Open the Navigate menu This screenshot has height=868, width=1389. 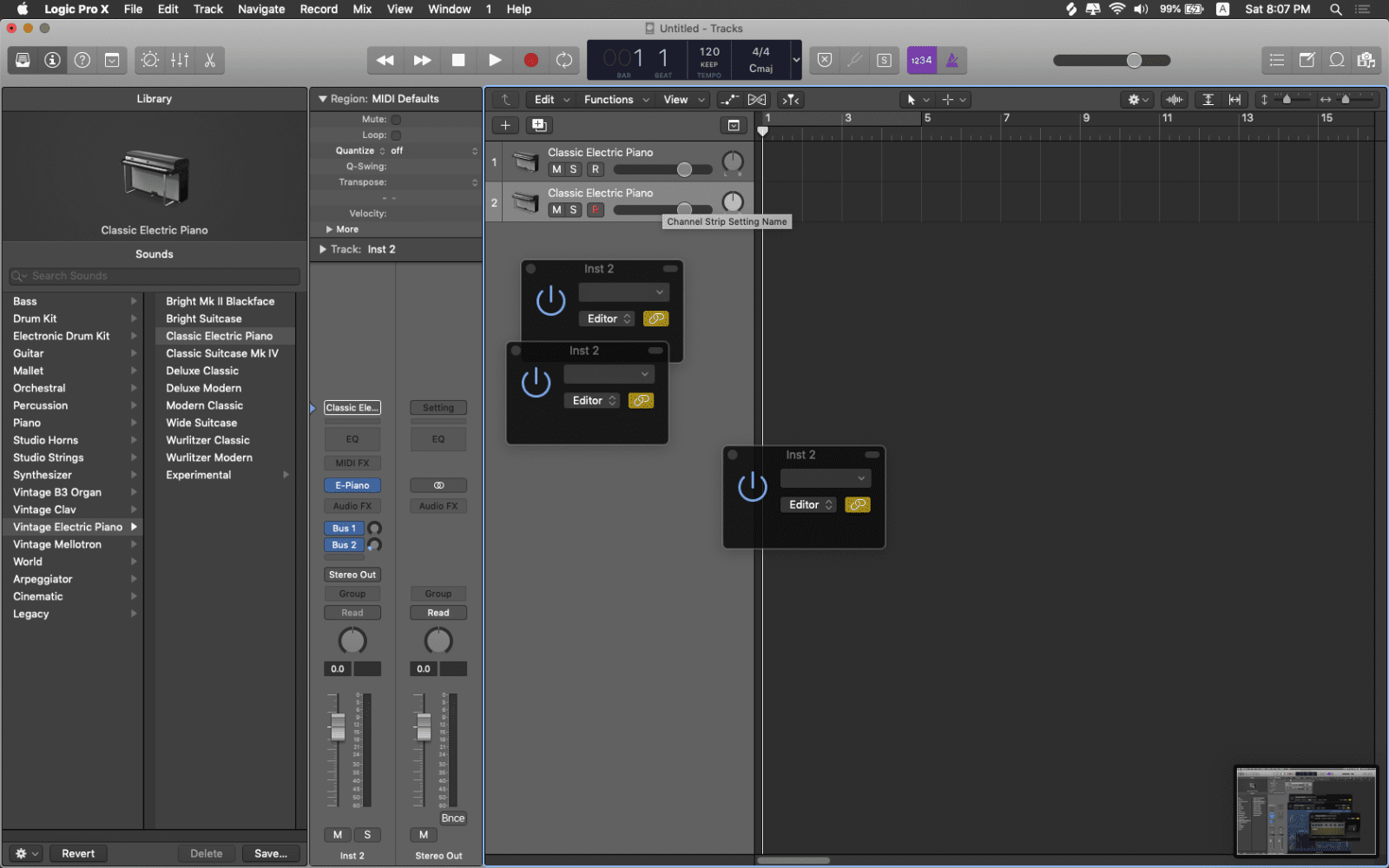(261, 9)
